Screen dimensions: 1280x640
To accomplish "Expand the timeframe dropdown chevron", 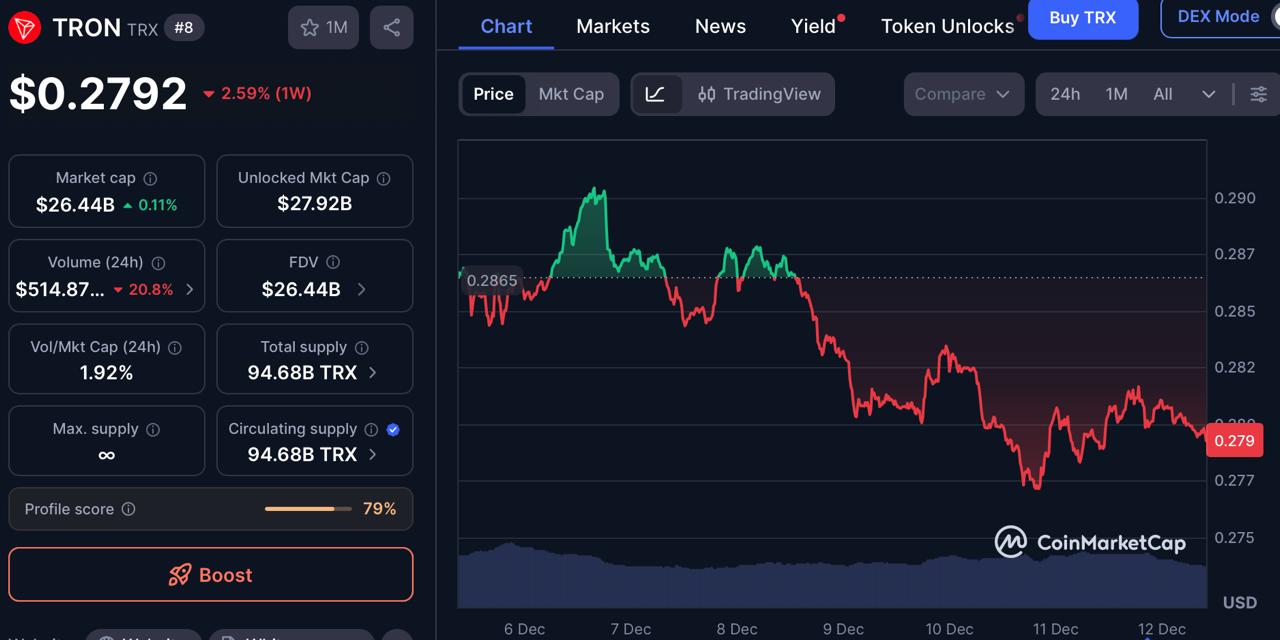I will [x=1209, y=94].
